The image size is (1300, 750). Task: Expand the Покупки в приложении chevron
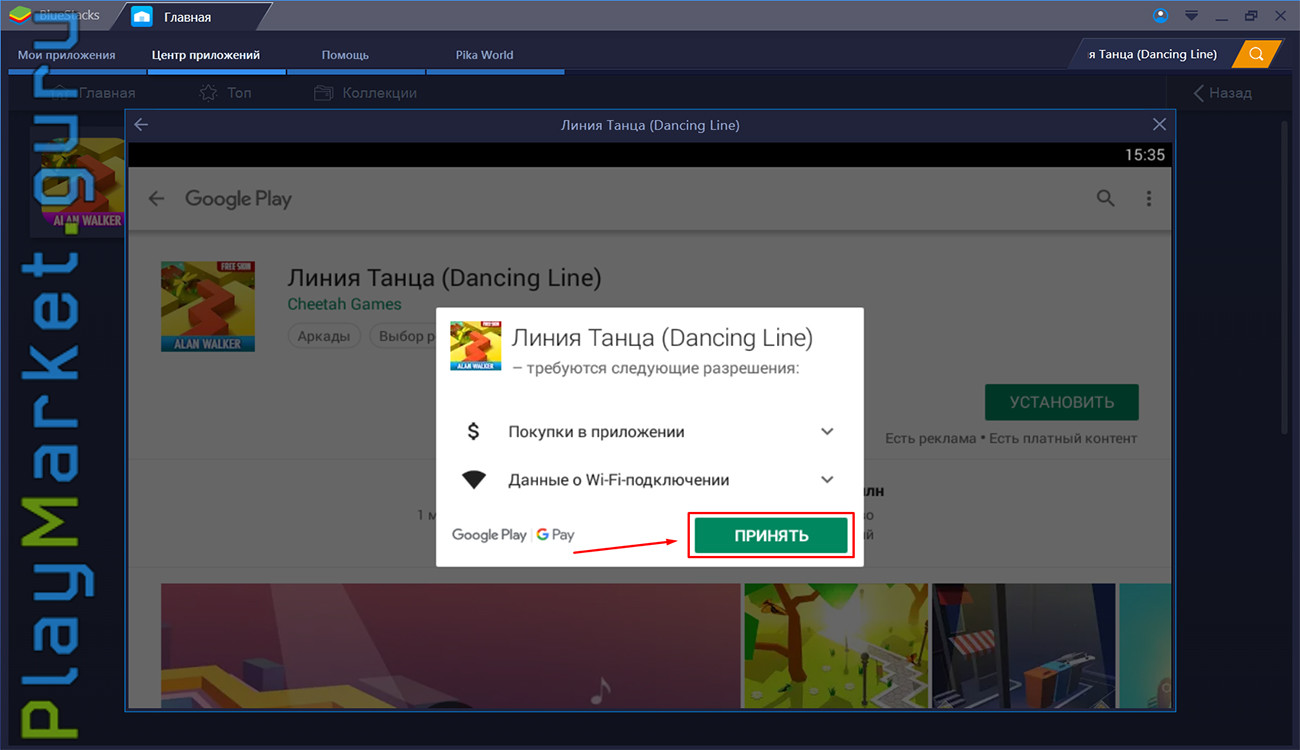pyautogui.click(x=827, y=432)
